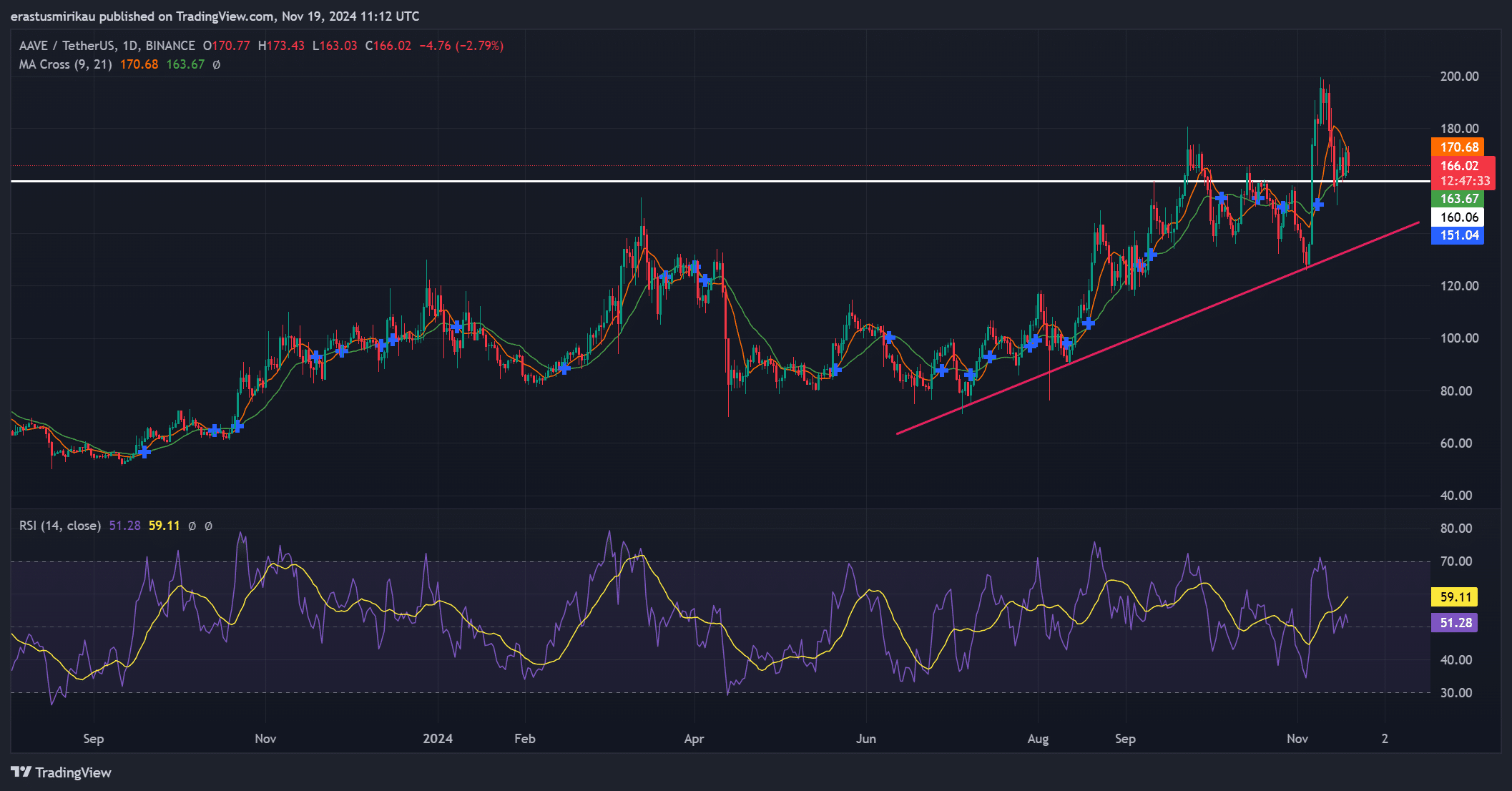This screenshot has width=1512, height=791.
Task: Click the green 163.67 MA price tag
Action: pos(1458,199)
